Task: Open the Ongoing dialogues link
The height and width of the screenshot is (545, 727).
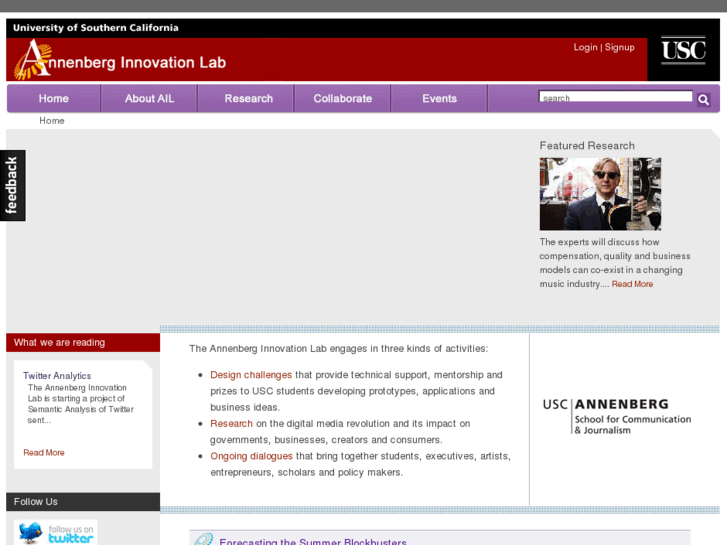Action: (251, 456)
